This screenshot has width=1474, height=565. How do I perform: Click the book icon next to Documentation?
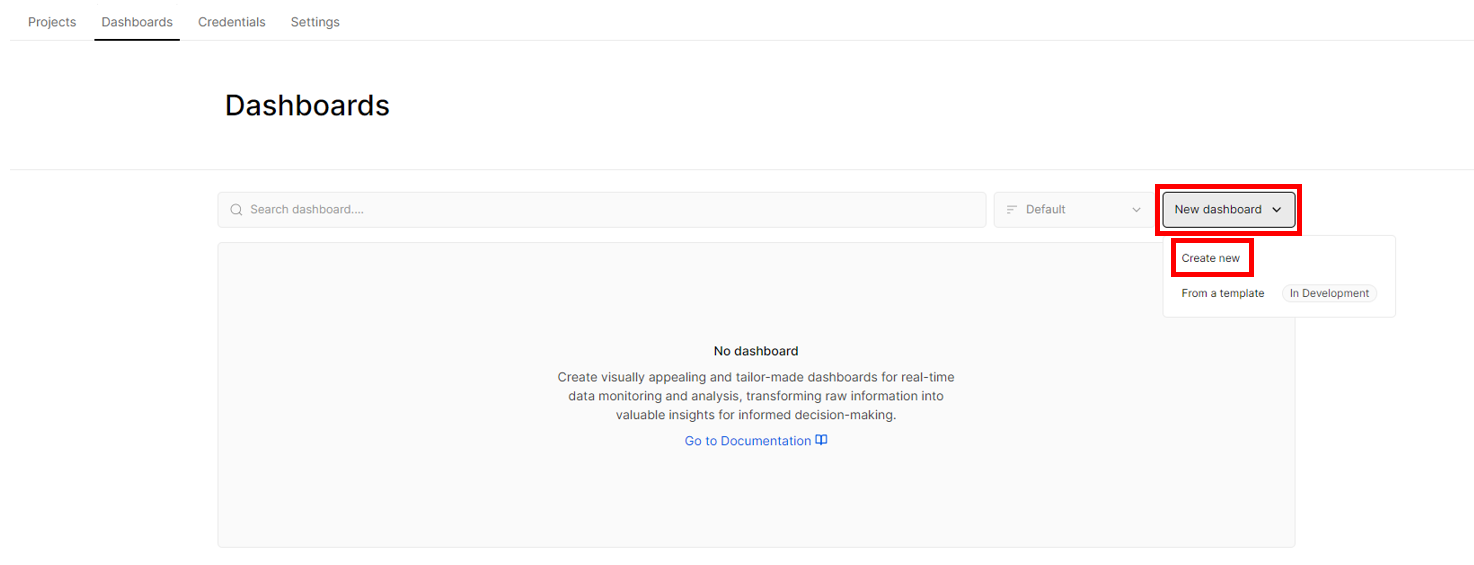pos(821,440)
